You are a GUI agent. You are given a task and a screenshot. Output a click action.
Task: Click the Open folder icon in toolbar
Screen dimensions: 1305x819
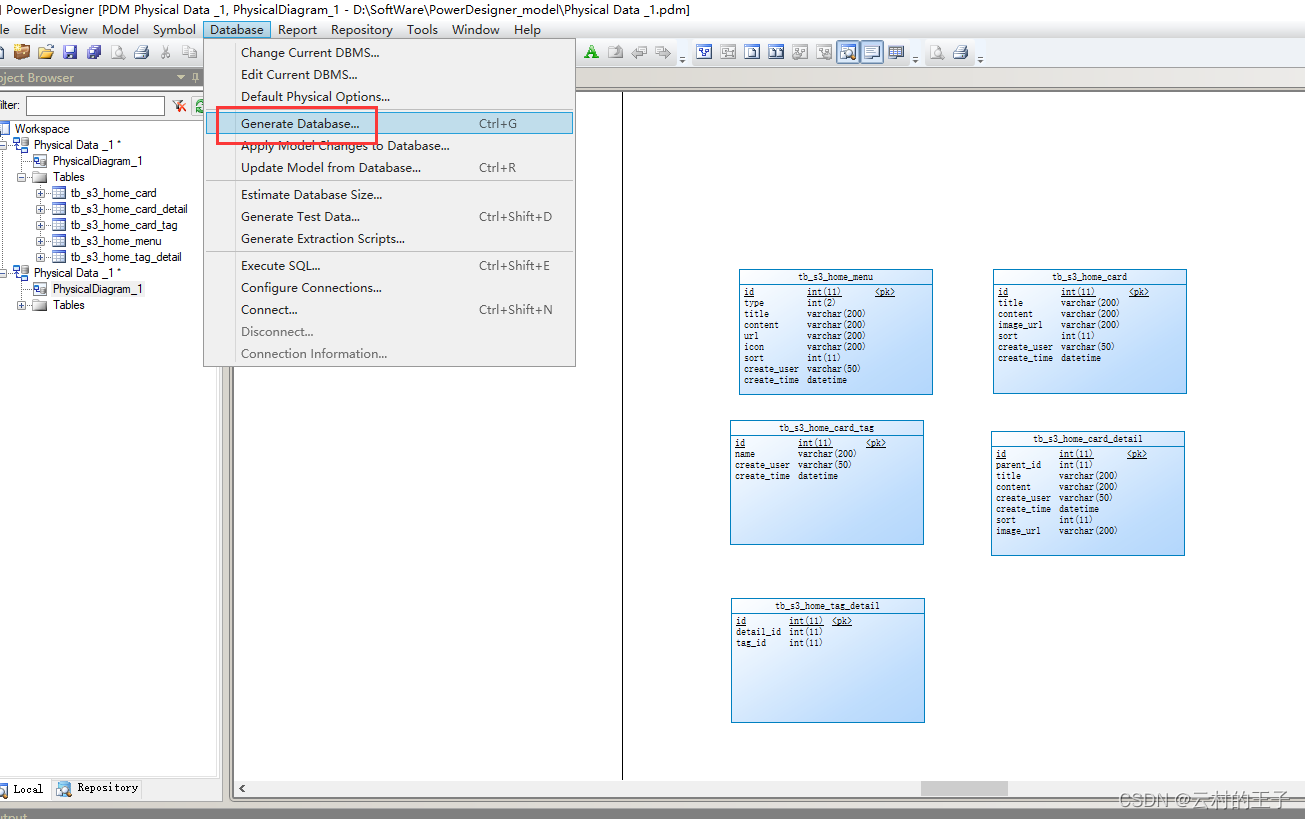click(x=45, y=52)
